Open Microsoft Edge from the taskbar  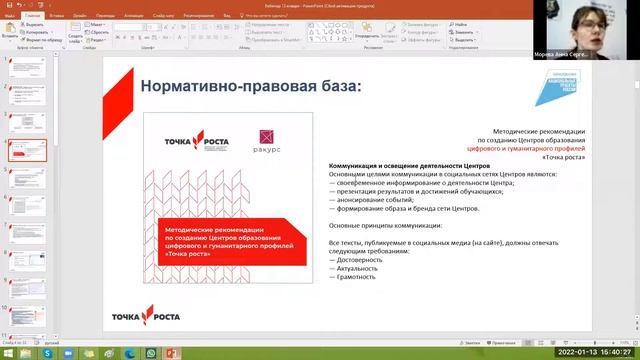pyautogui.click(x=130, y=353)
